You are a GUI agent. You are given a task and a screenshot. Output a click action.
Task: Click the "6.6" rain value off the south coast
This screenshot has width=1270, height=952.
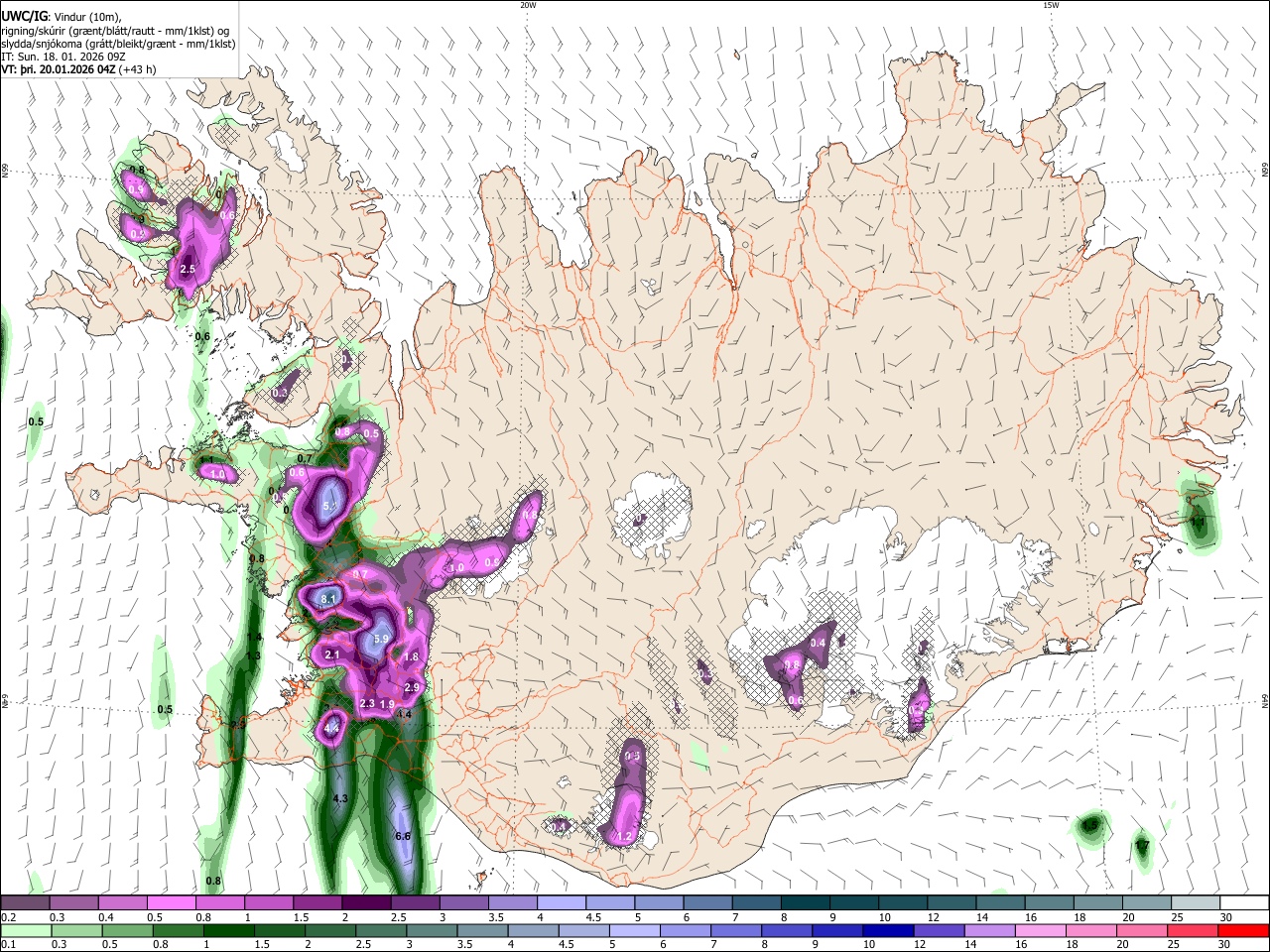point(403,837)
